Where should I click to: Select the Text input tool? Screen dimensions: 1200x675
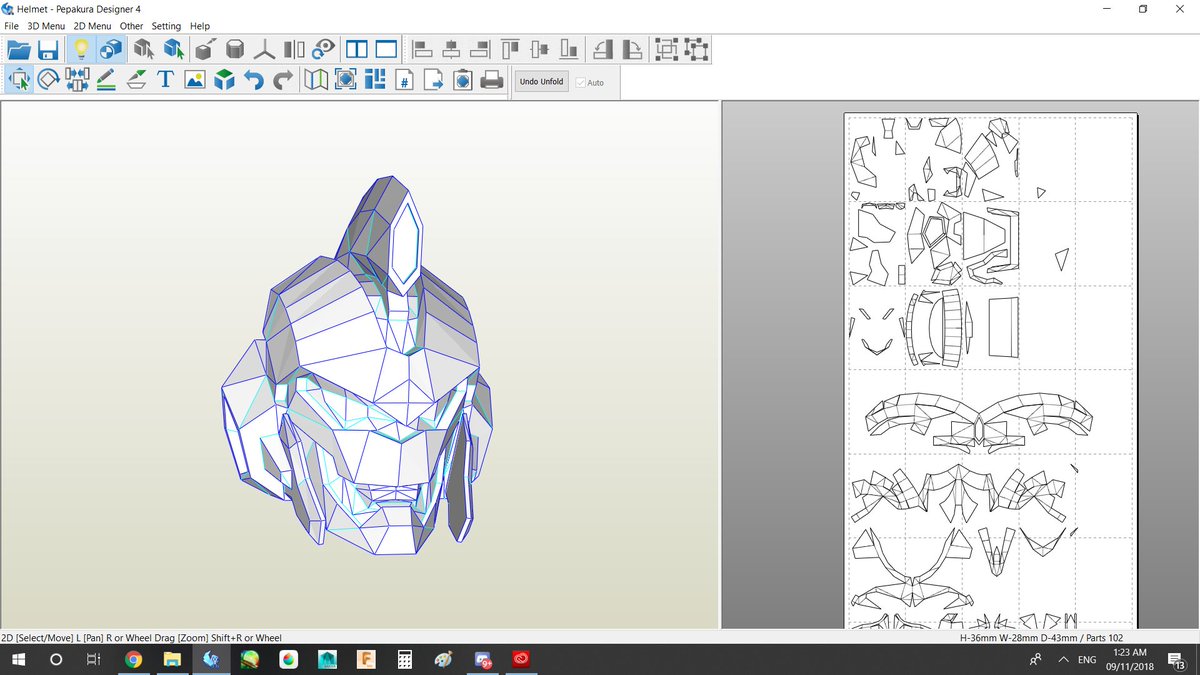click(x=166, y=80)
